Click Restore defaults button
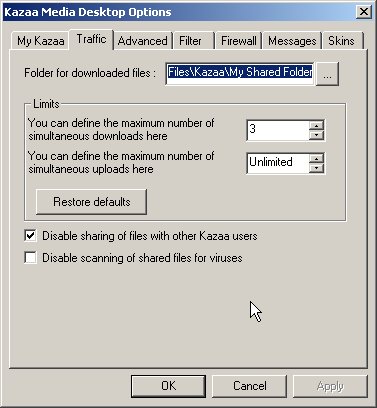 (91, 202)
